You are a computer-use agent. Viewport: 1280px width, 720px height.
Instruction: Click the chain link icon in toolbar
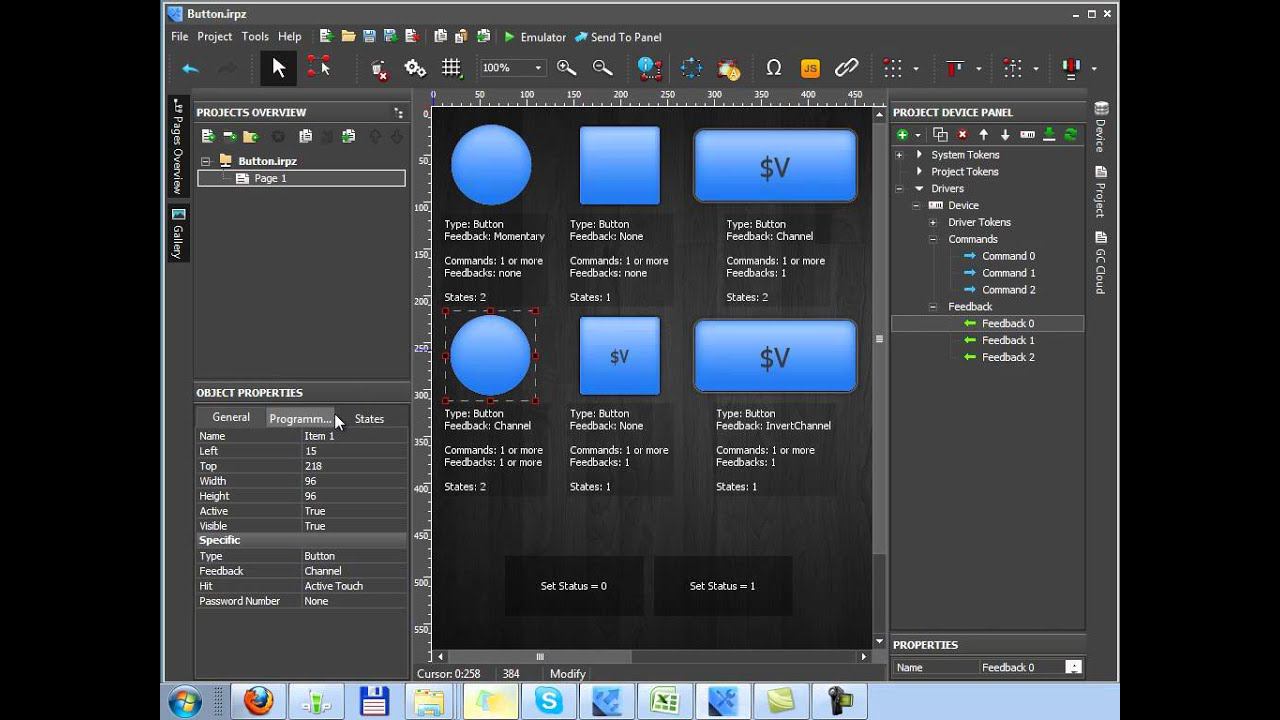(847, 68)
